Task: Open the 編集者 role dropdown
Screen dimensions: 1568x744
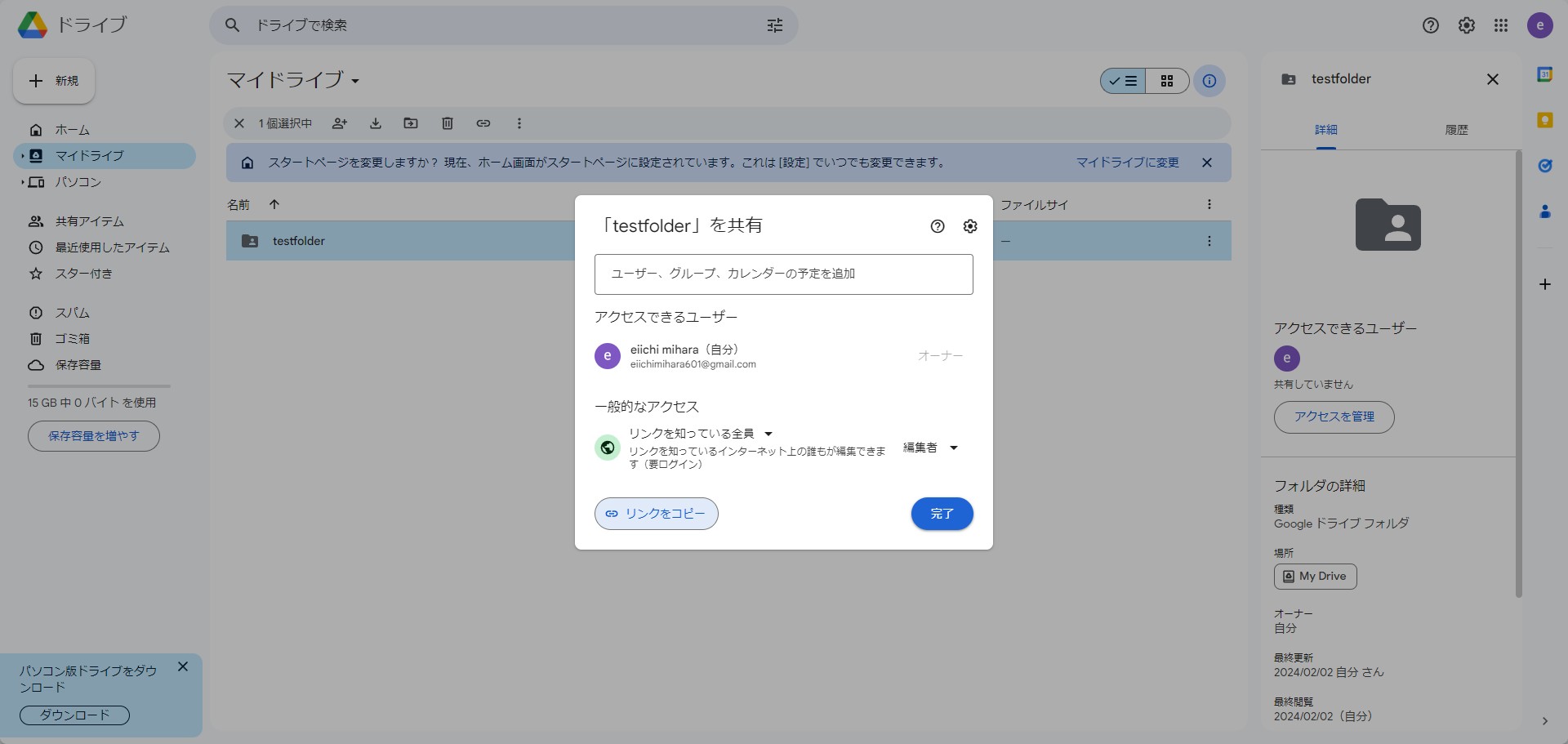Action: coord(931,448)
